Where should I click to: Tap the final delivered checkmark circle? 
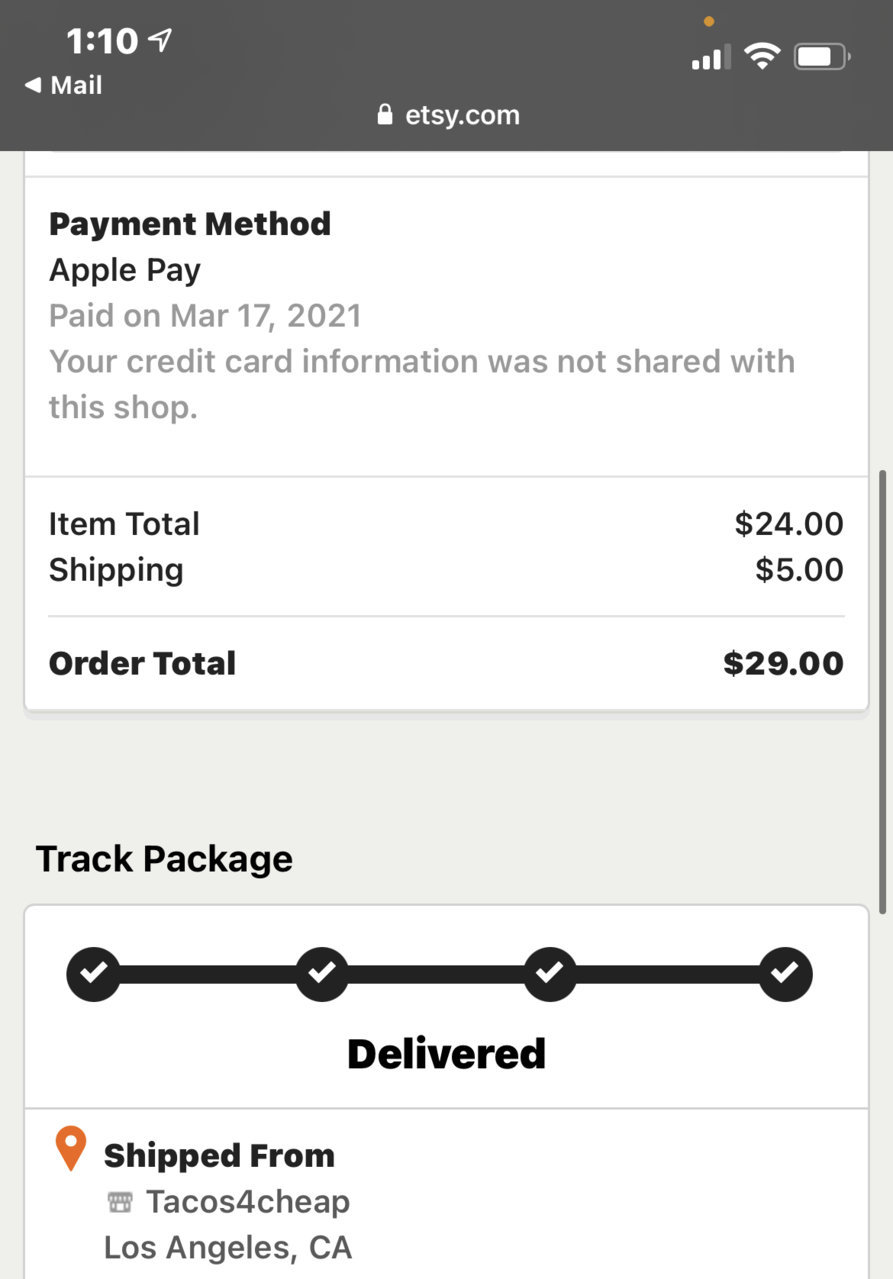point(785,973)
